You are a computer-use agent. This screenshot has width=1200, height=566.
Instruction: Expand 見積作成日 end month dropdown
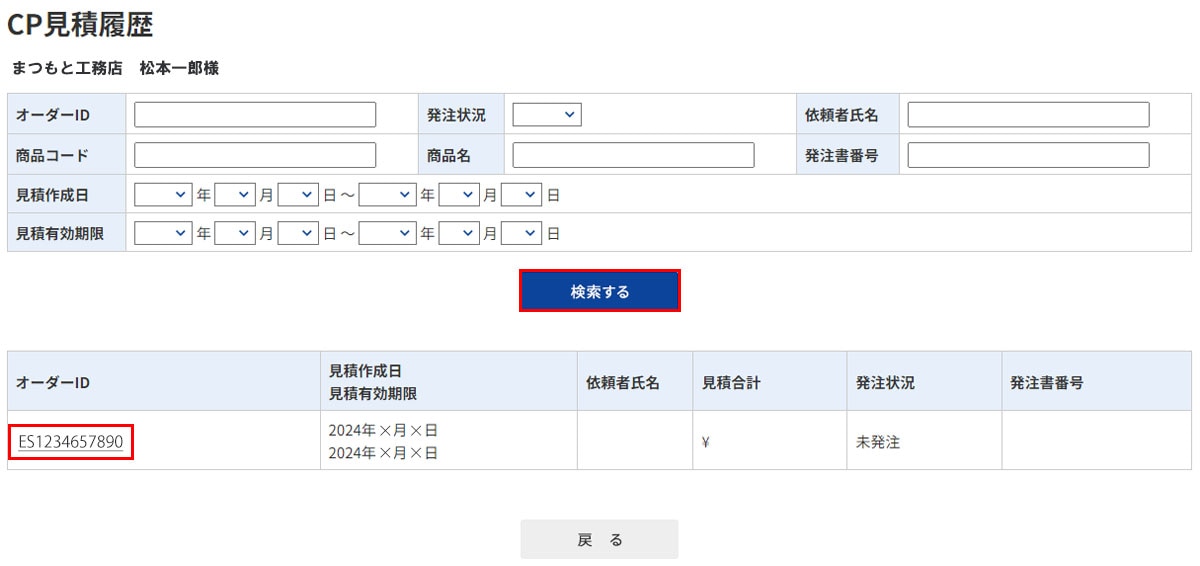click(458, 195)
